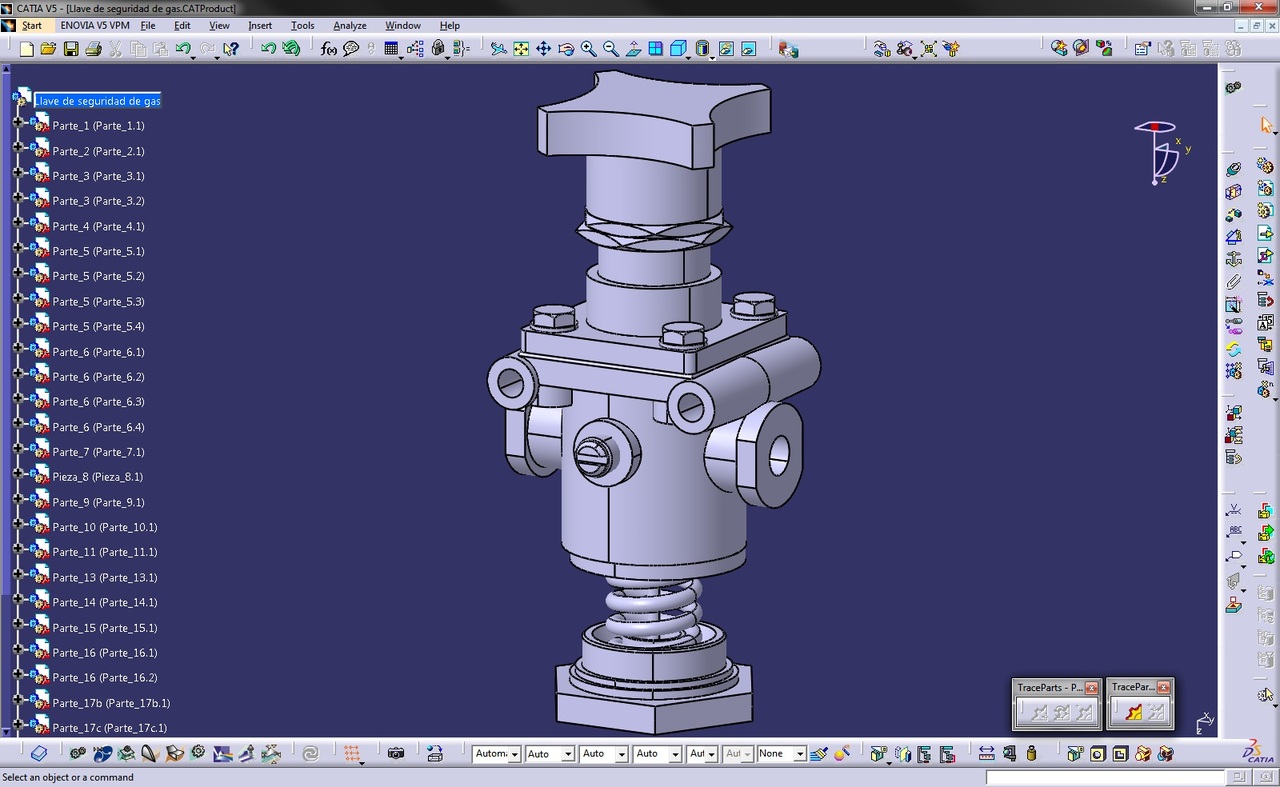
Task: Select the Pan tool icon
Action: pos(543,48)
